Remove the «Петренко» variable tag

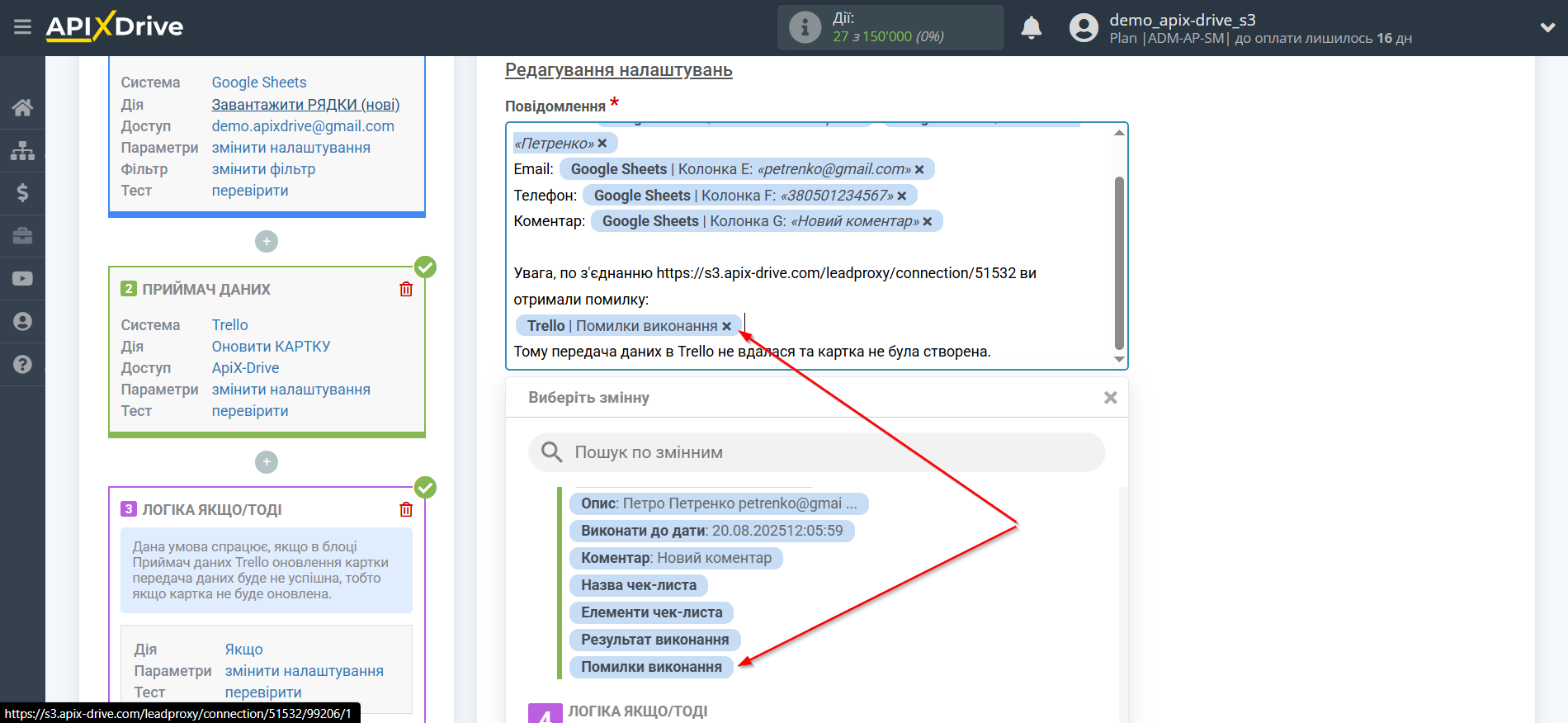pos(602,144)
